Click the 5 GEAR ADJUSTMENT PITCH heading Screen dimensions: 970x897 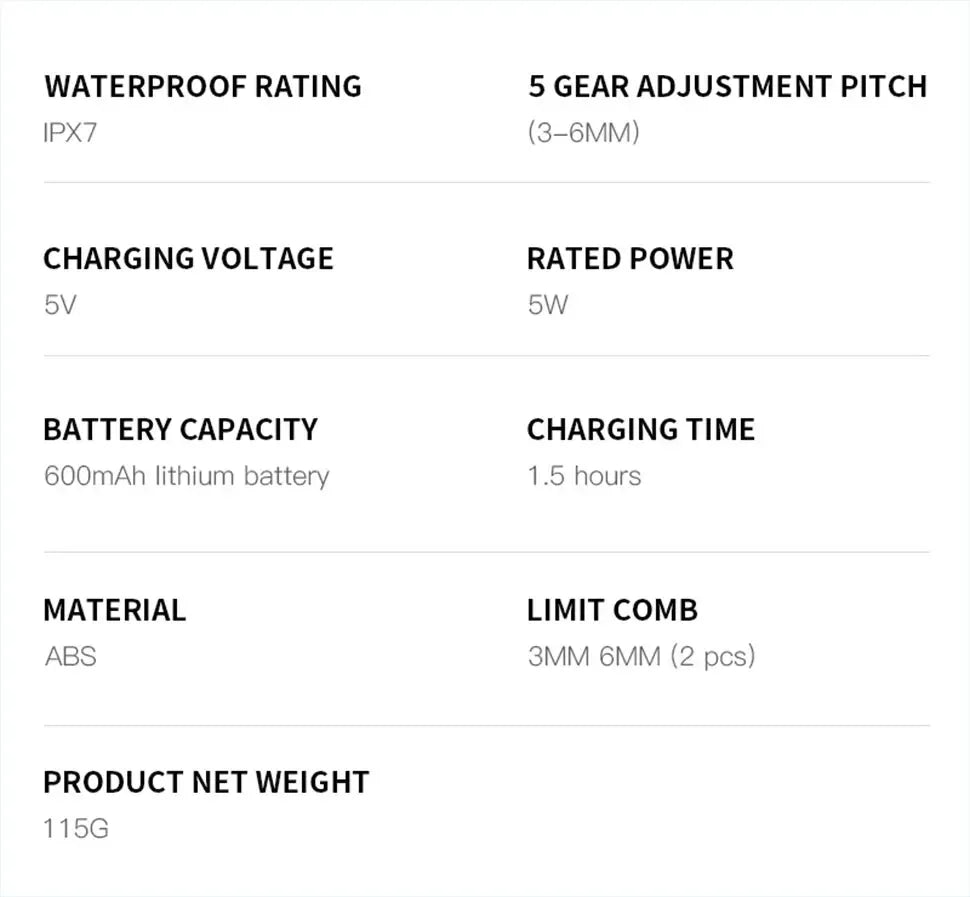point(727,86)
